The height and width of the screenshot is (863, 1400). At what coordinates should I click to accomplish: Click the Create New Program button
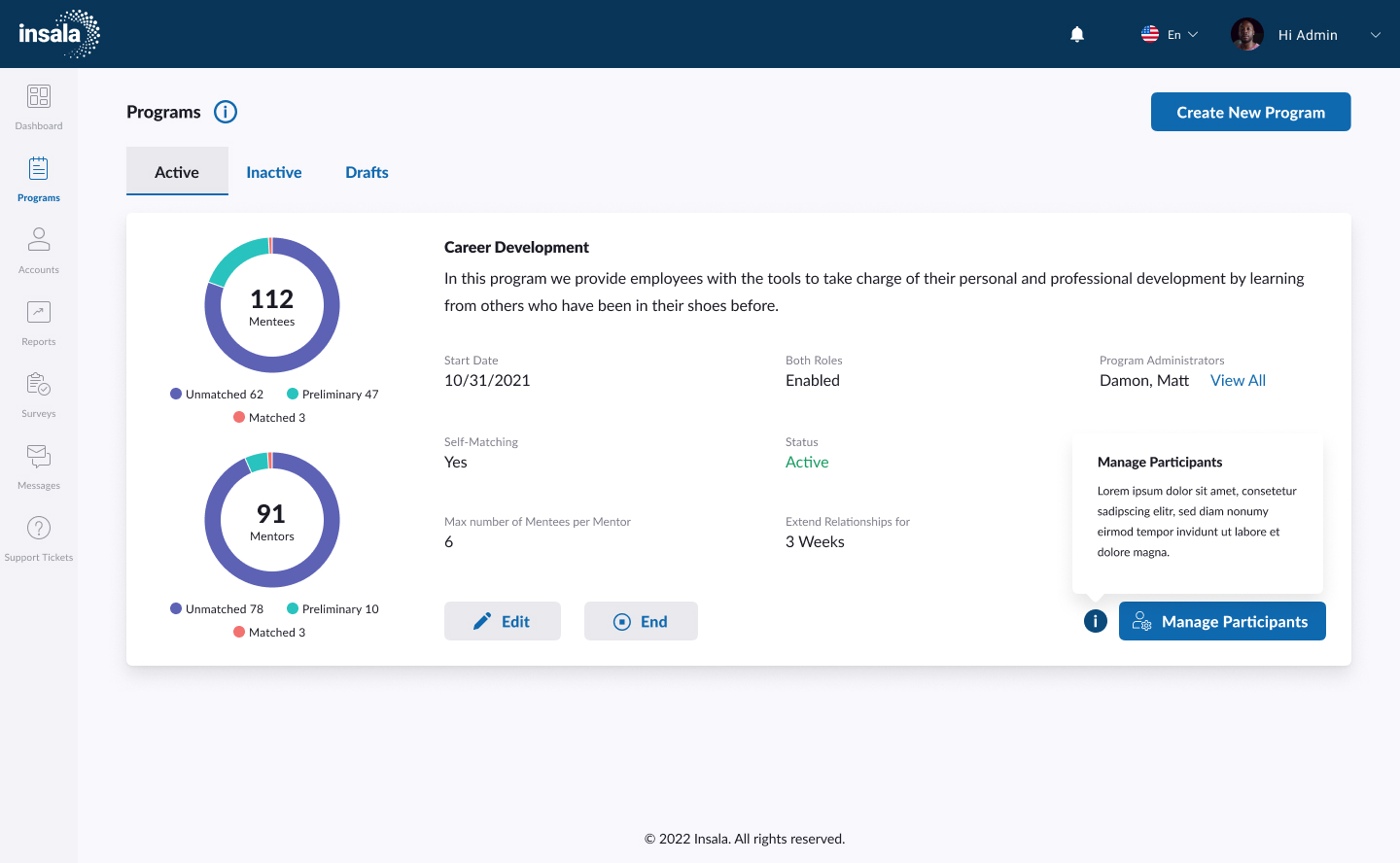coord(1250,112)
